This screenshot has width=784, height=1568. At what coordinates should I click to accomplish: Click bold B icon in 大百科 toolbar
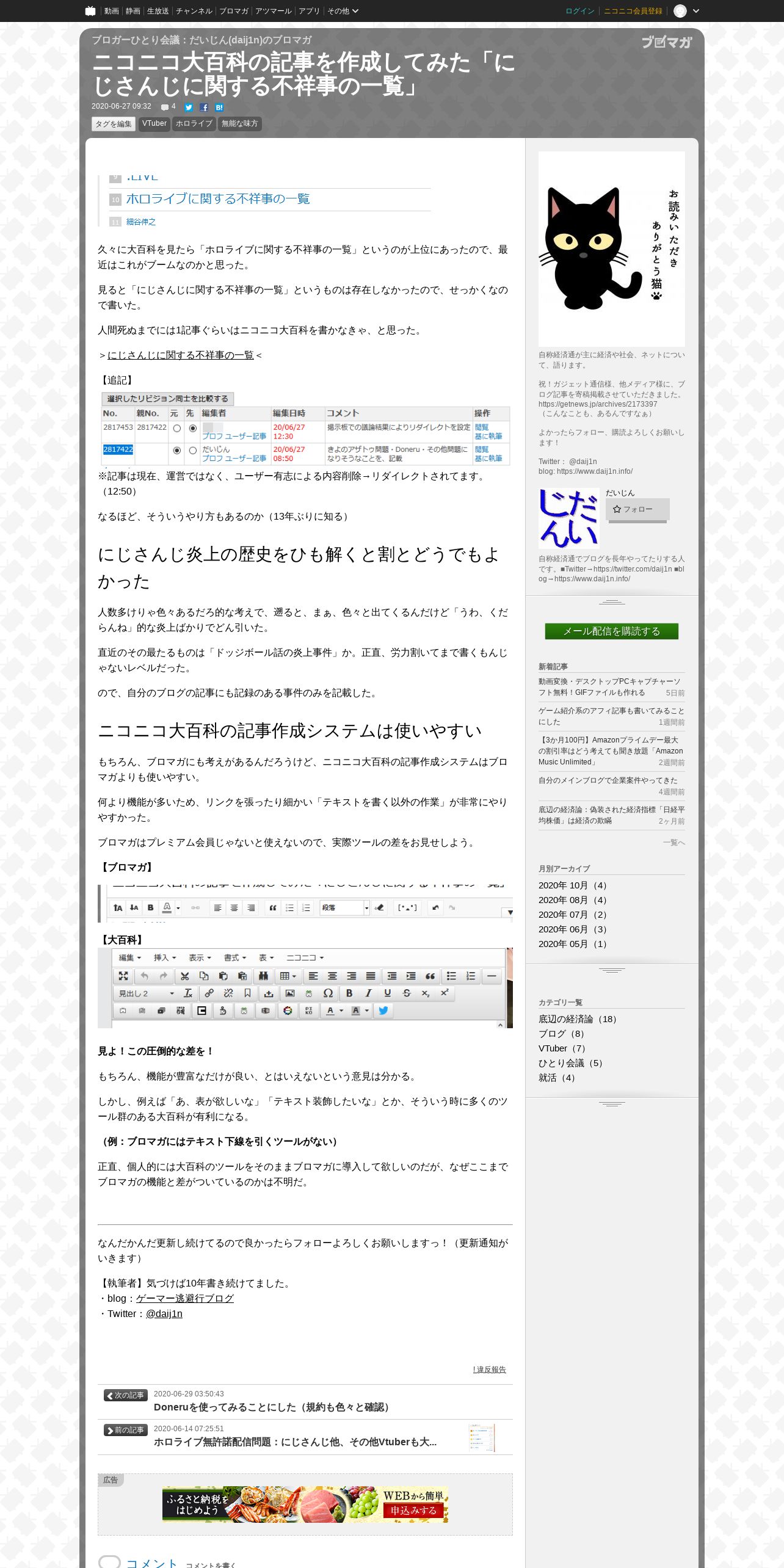(x=349, y=993)
